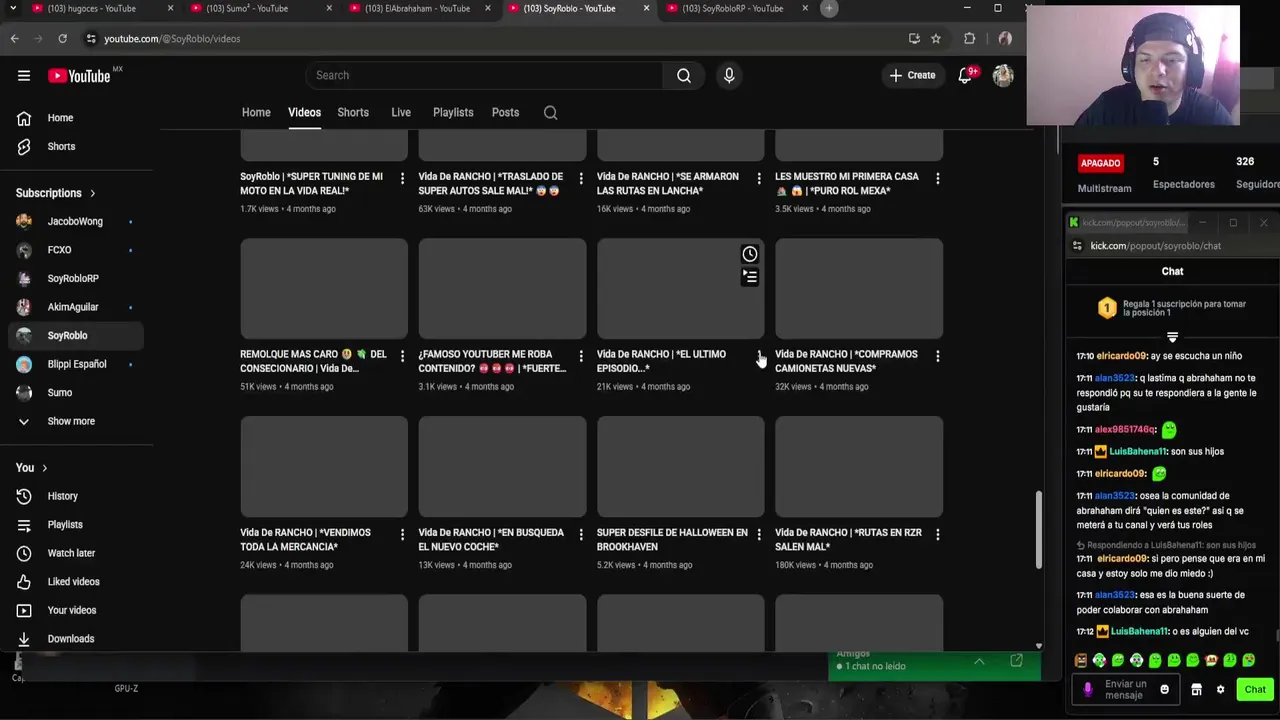
Task: Expand the You section
Action: click(x=32, y=467)
